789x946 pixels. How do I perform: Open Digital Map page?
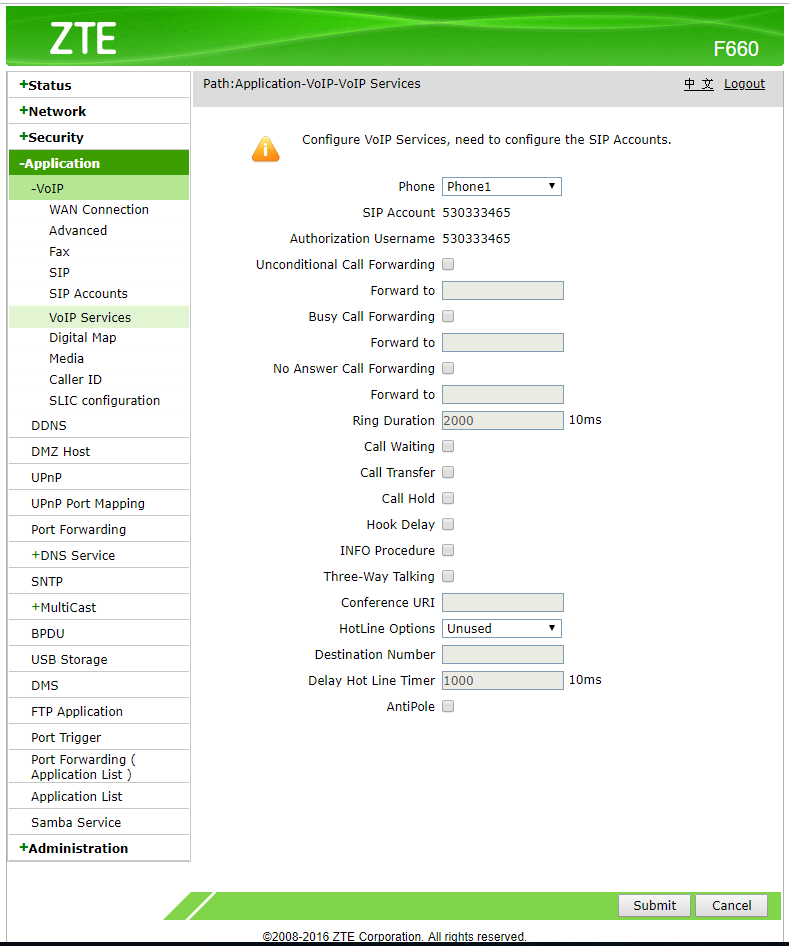[83, 338]
